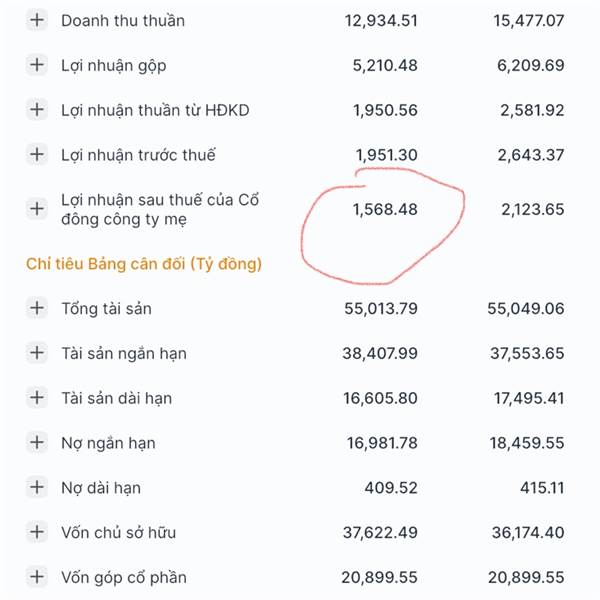Expand the Vốn góp cổ phần row
600x600 pixels.
[37, 577]
